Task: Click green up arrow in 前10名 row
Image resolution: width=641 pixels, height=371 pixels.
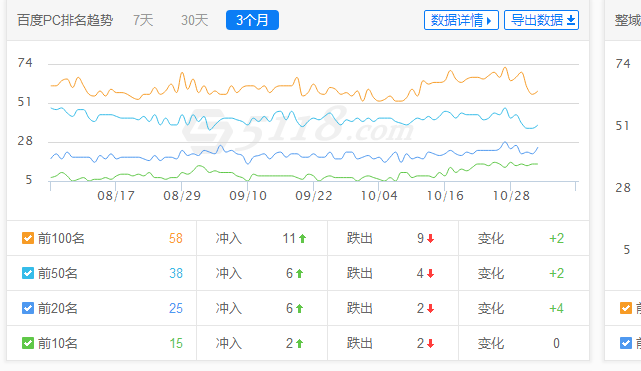Action: click(299, 344)
